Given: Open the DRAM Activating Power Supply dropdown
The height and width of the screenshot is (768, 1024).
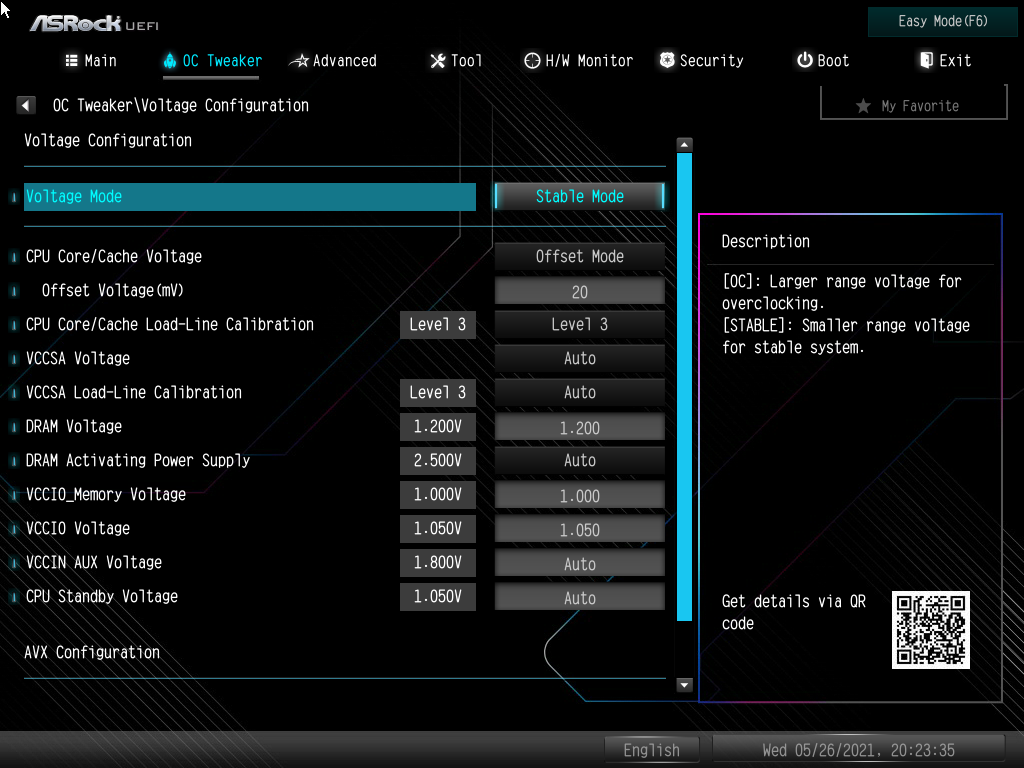Looking at the screenshot, I should 579,461.
